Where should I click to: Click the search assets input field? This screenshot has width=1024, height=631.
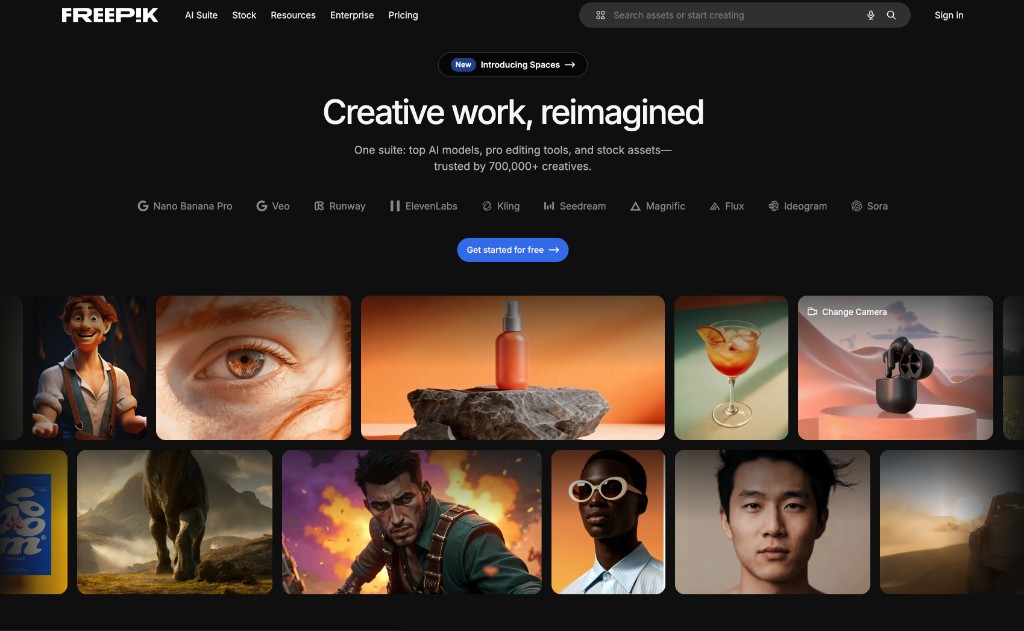[720, 15]
